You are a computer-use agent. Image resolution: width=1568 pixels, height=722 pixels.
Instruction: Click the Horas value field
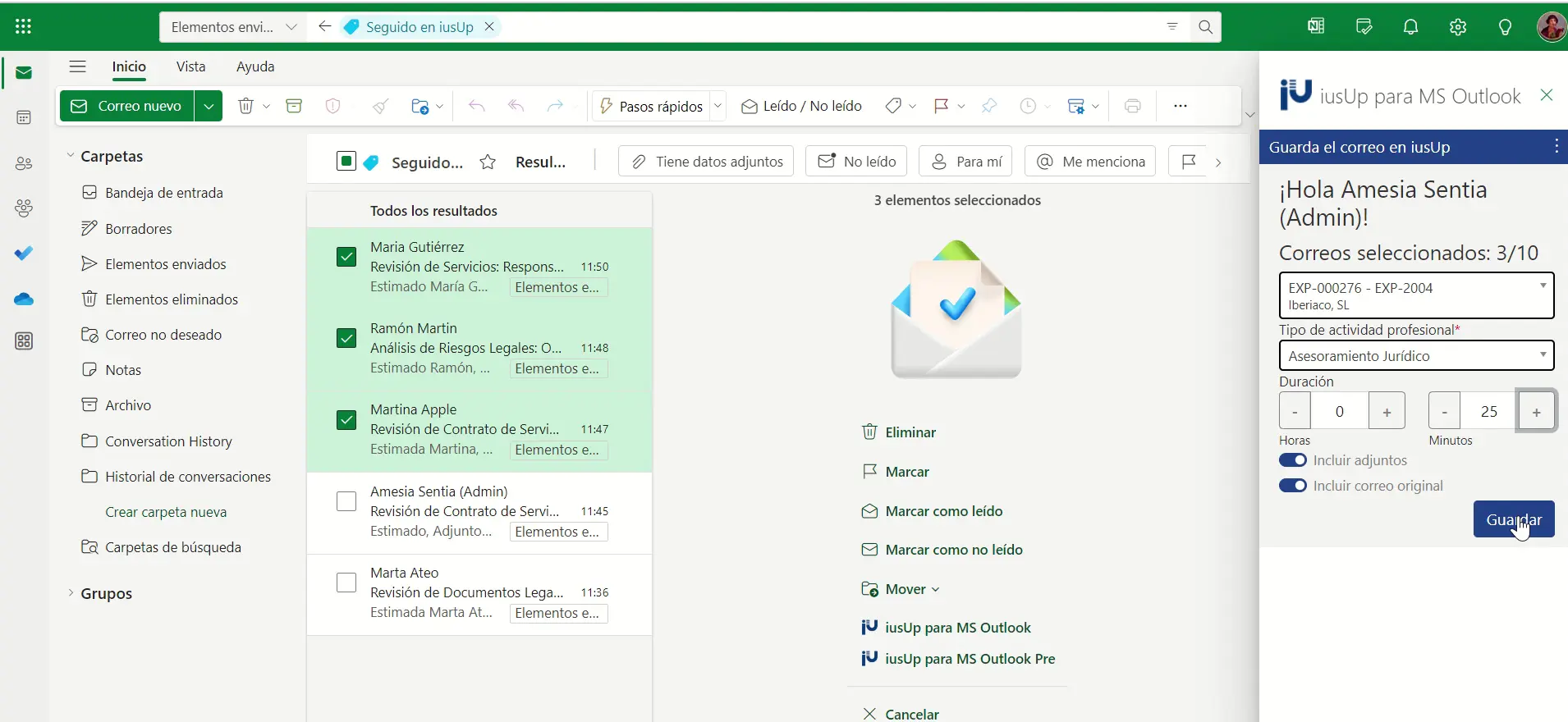point(1339,411)
